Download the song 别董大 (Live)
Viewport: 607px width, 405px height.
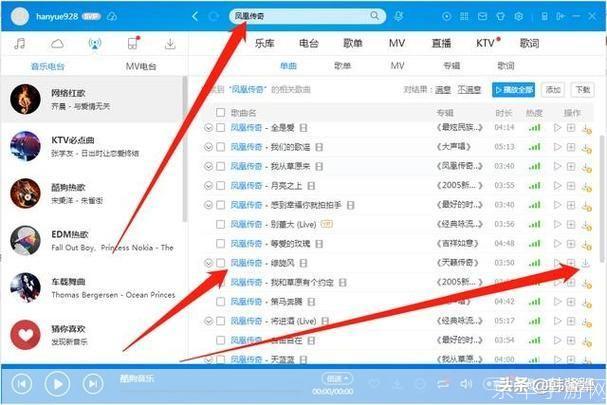pos(586,225)
